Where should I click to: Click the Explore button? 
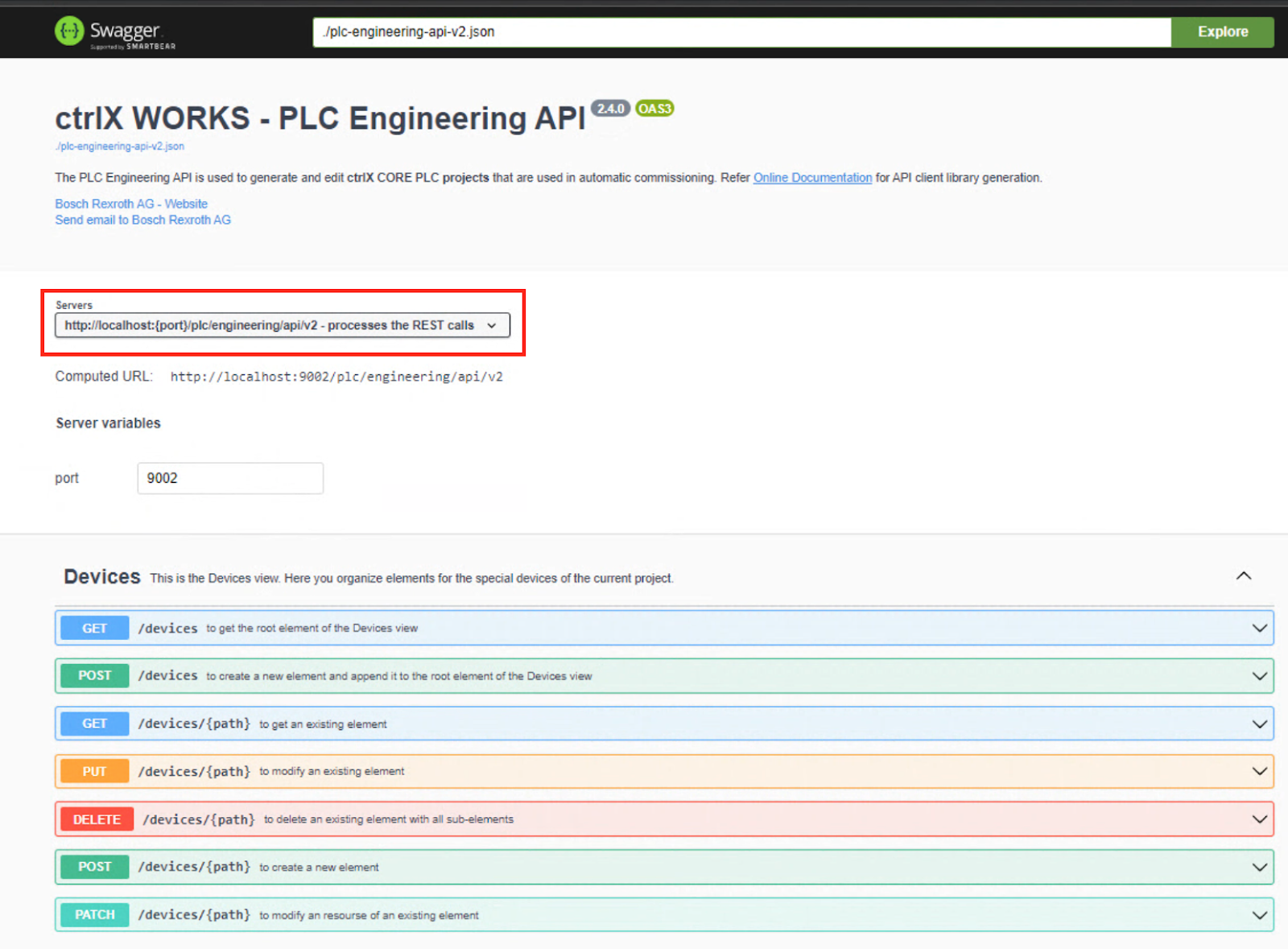coord(1222,32)
